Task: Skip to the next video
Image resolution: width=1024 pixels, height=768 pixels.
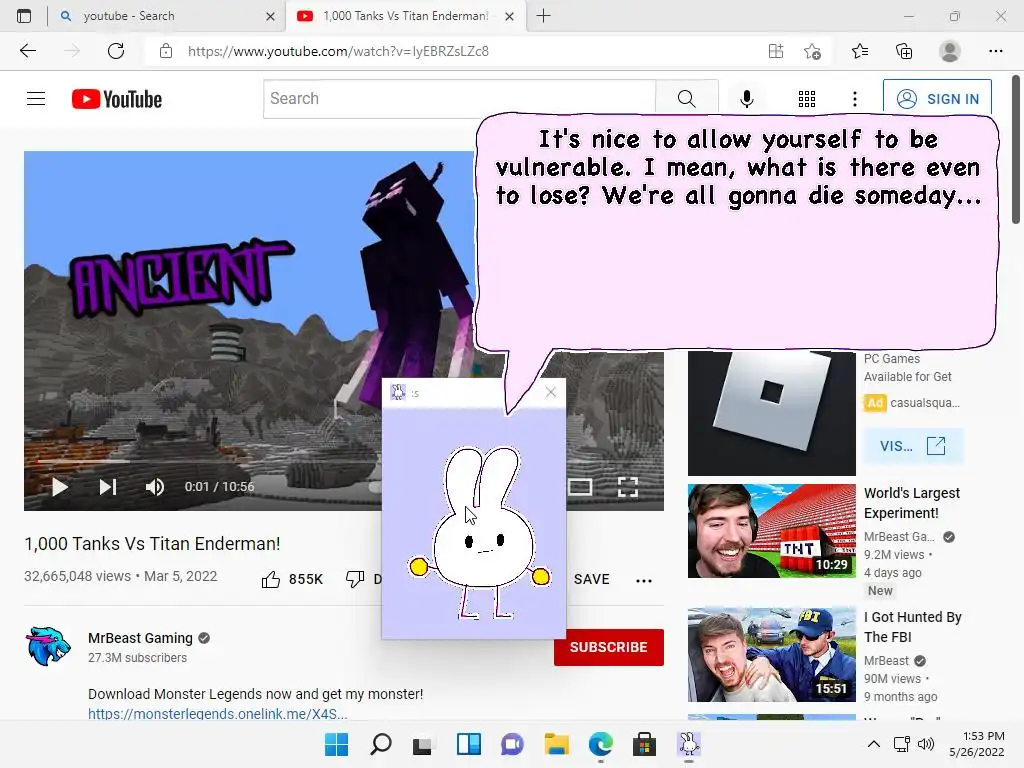Action: click(x=108, y=487)
